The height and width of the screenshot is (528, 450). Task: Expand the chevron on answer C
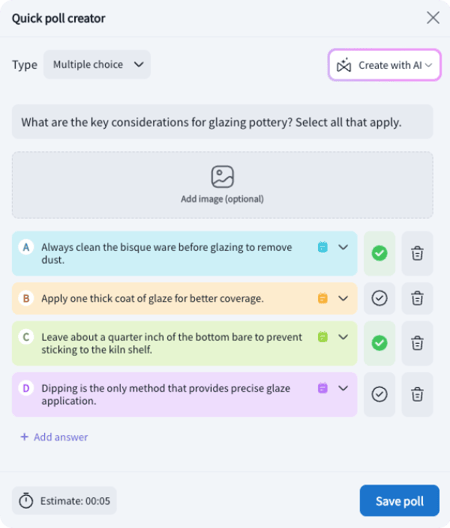[343, 337]
